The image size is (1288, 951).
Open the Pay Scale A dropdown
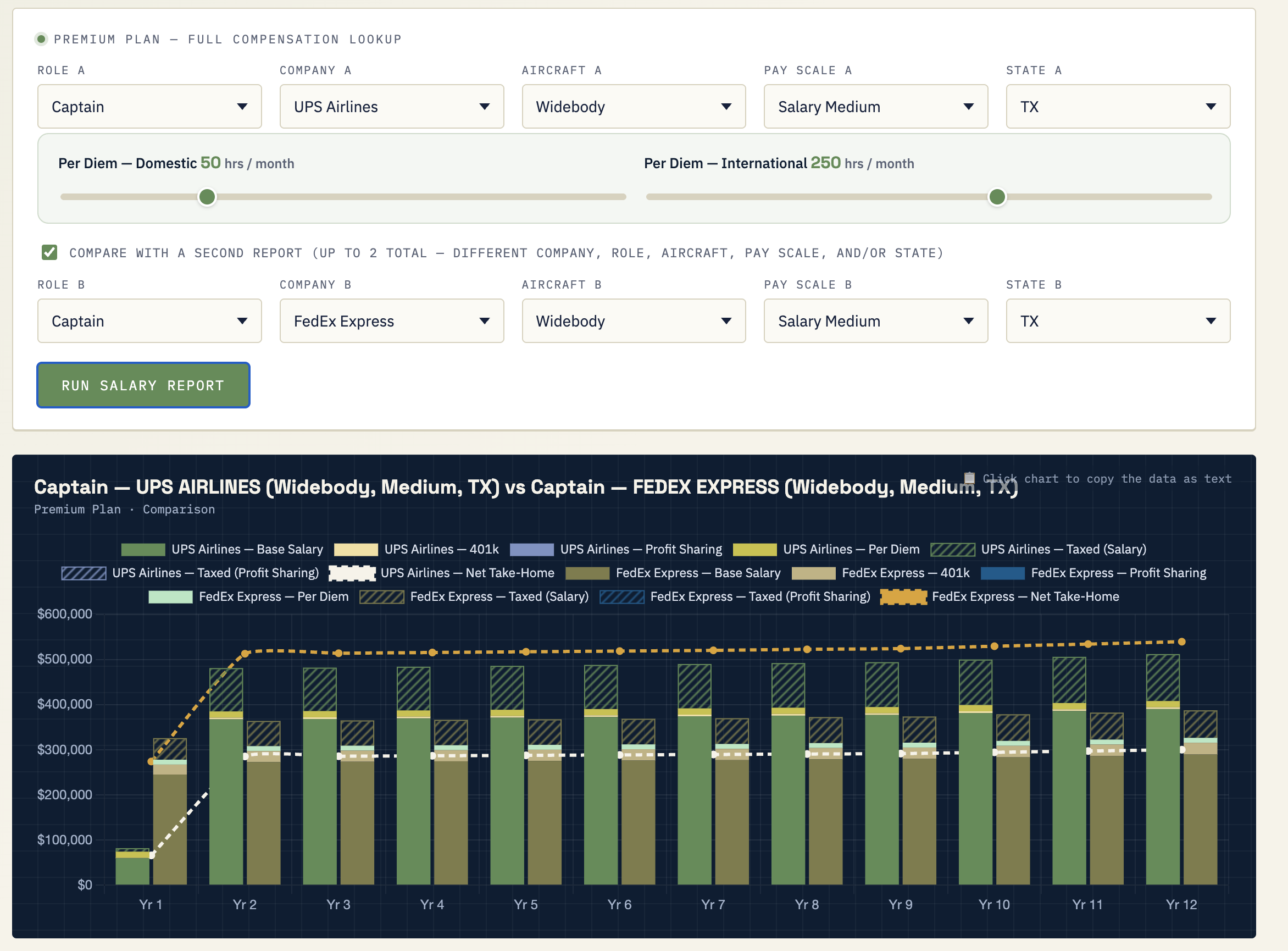pyautogui.click(x=875, y=107)
